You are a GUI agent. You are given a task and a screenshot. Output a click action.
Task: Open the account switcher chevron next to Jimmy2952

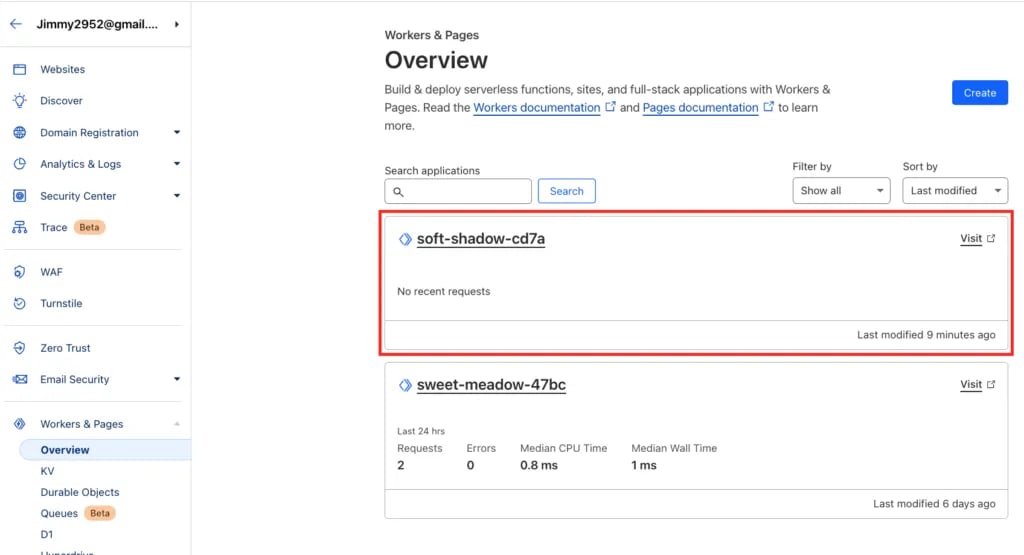[176, 24]
